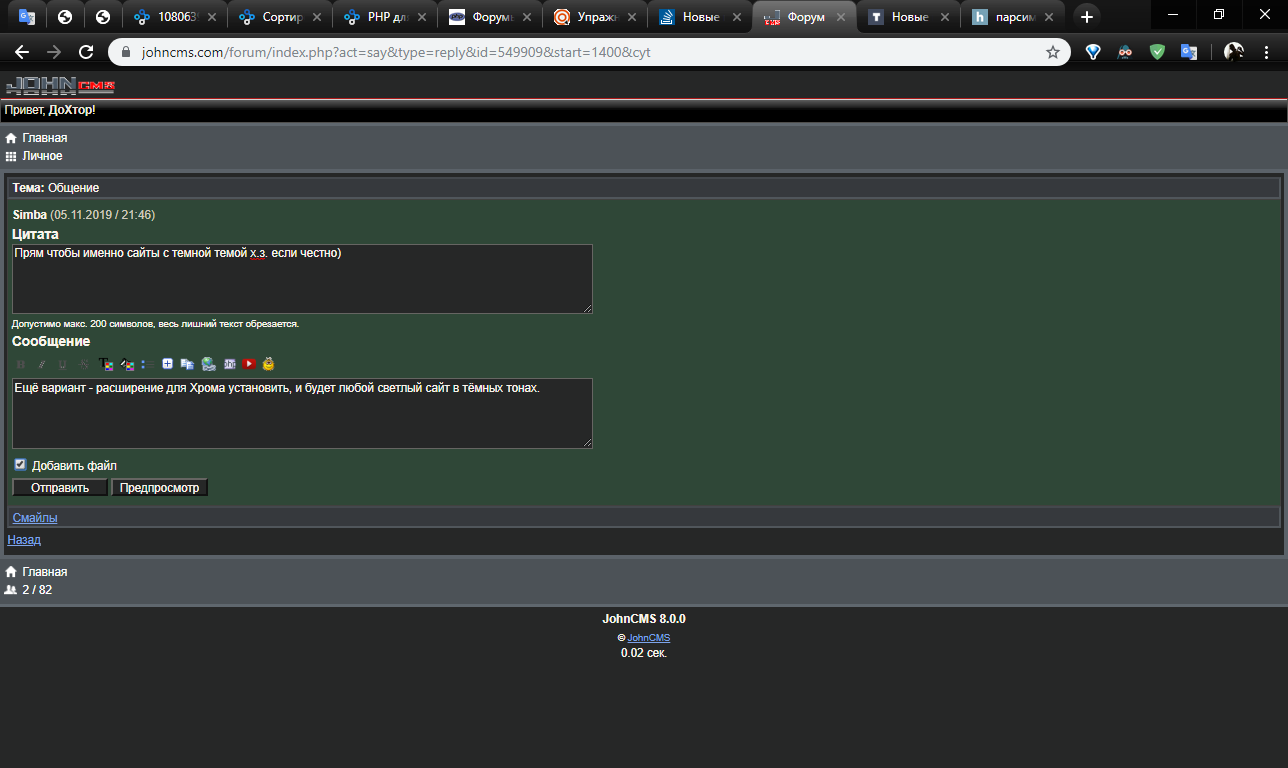This screenshot has width=1288, height=768.
Task: Open the smiley emoticon picker
Action: pyautogui.click(x=268, y=364)
